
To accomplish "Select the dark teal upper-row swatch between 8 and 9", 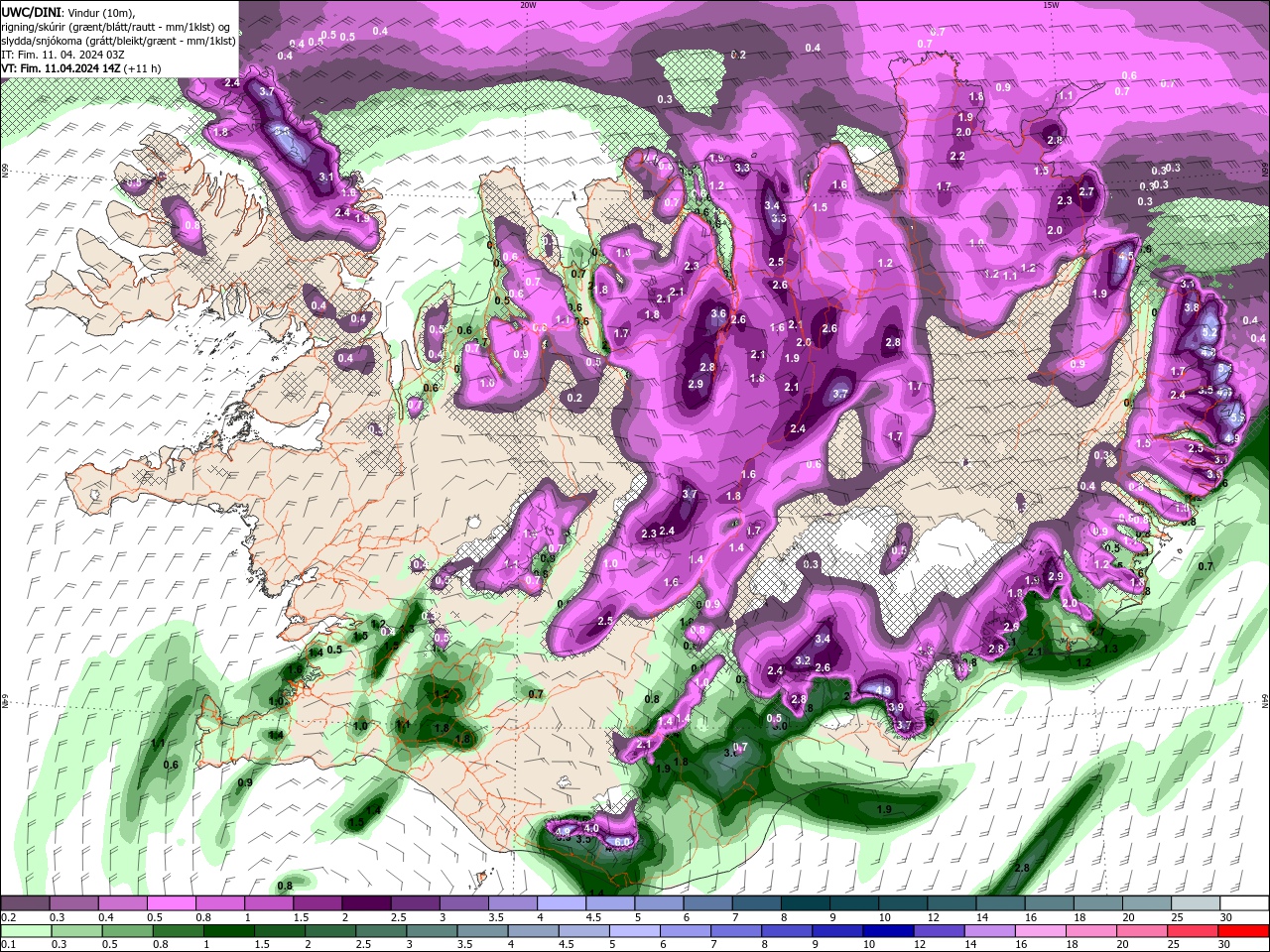I will click(805, 903).
